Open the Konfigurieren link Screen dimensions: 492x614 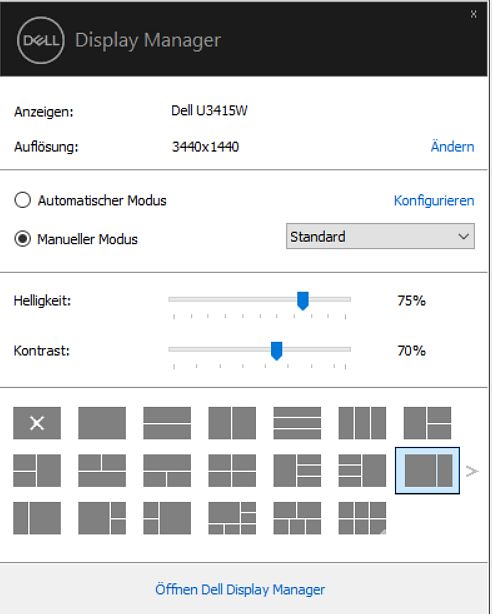point(434,200)
